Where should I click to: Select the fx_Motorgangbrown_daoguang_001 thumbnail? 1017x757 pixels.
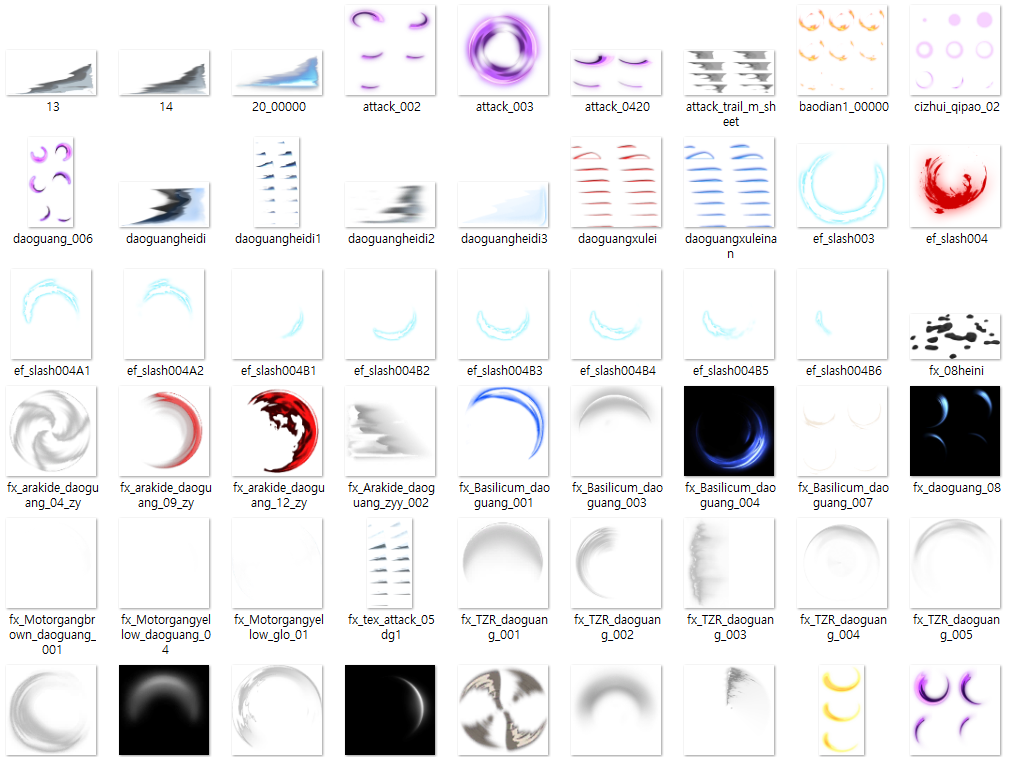(51, 563)
